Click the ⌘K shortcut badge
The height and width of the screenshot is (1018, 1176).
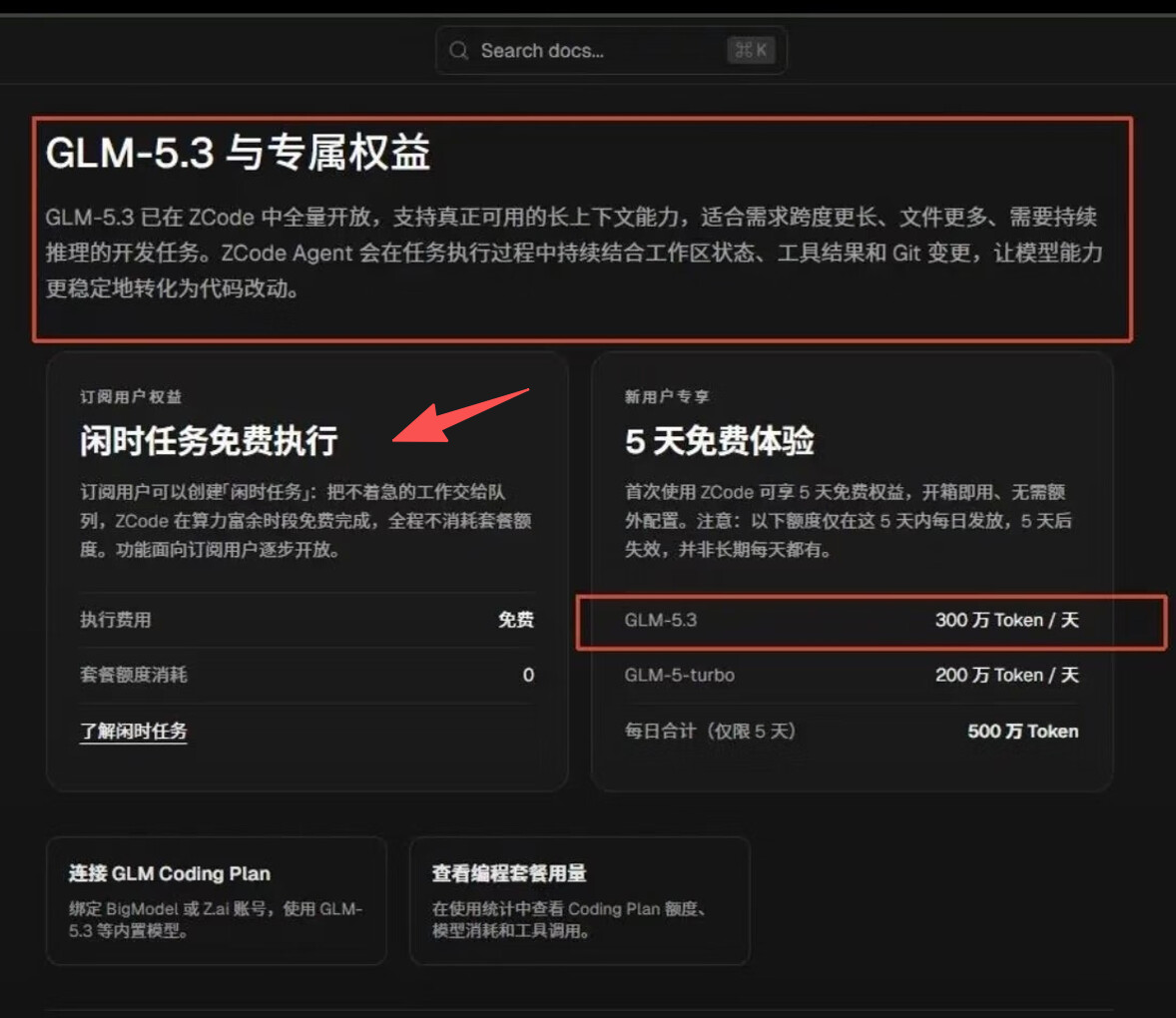coord(751,50)
